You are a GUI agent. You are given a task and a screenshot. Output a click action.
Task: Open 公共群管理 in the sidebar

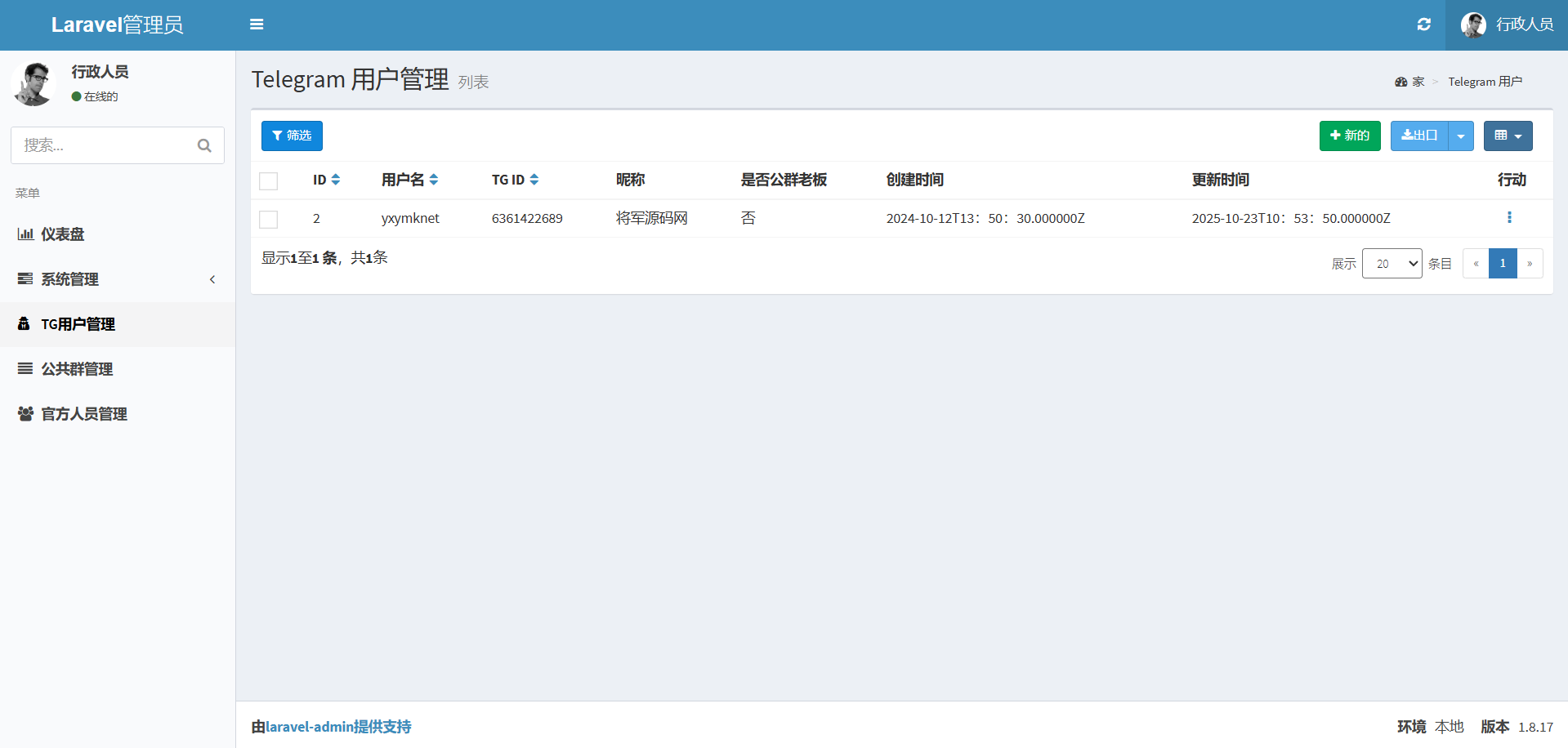(x=77, y=369)
